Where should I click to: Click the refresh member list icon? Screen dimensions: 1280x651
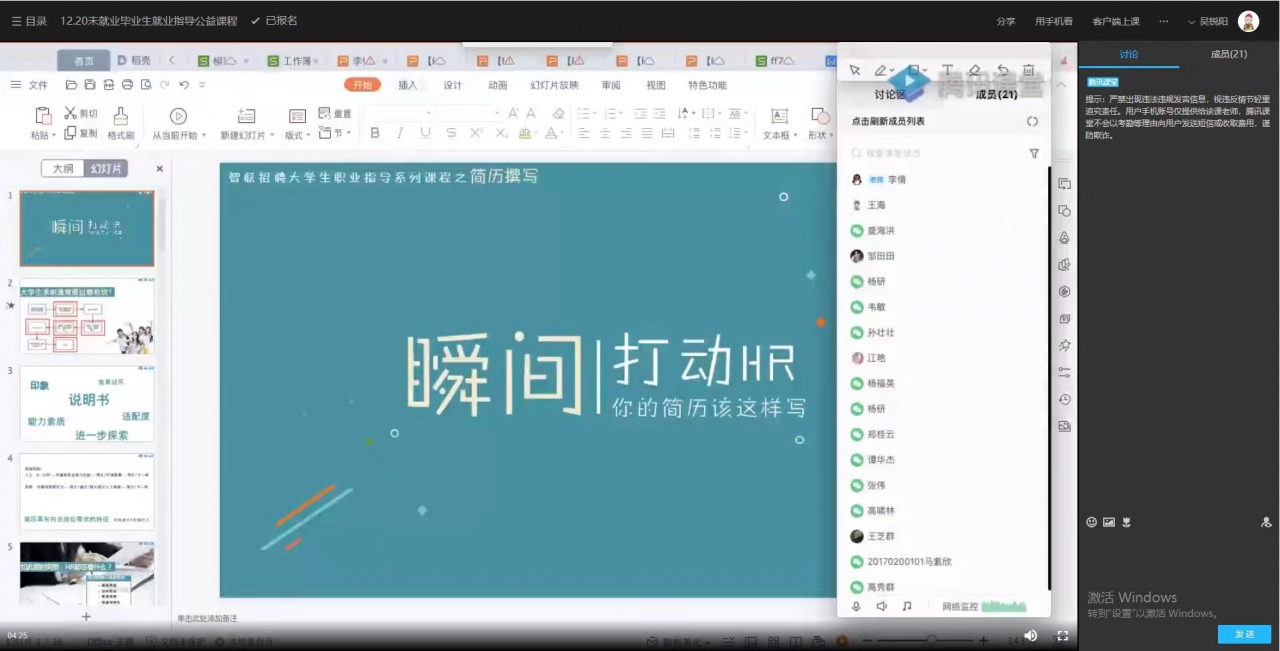tap(1032, 121)
